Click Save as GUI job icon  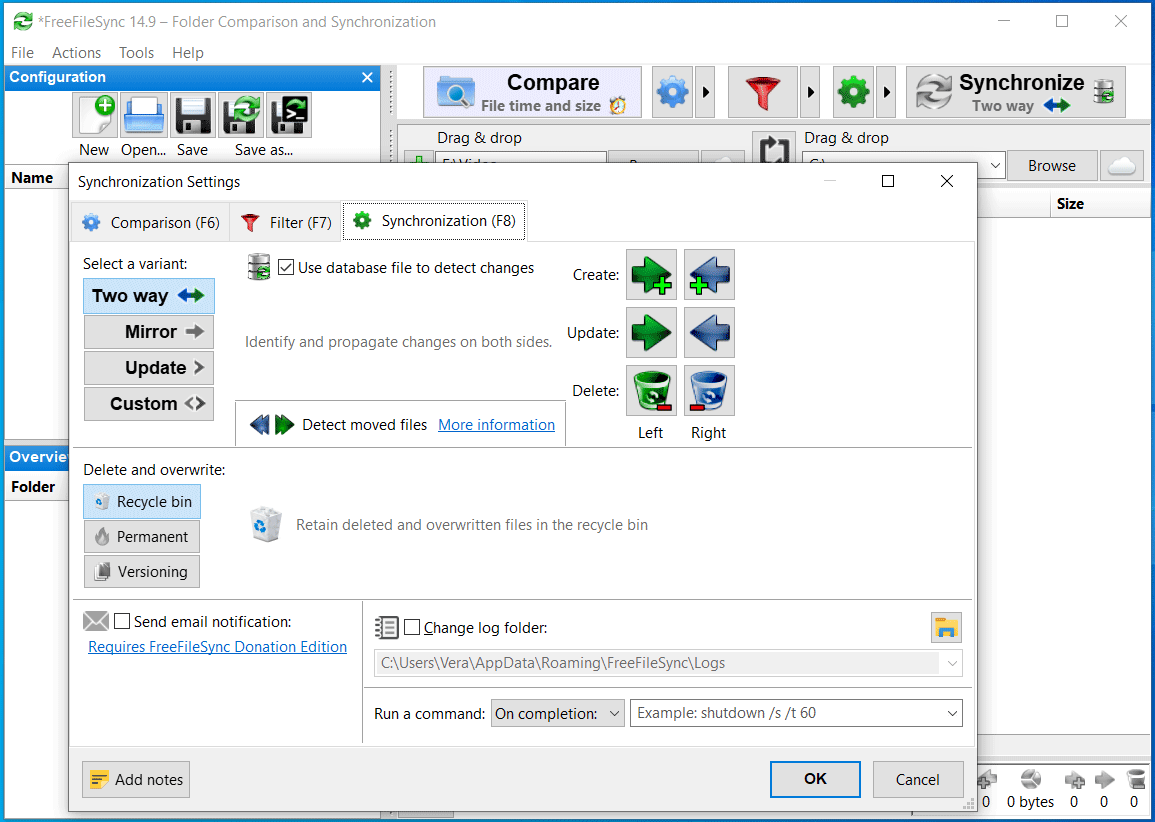pos(242,115)
